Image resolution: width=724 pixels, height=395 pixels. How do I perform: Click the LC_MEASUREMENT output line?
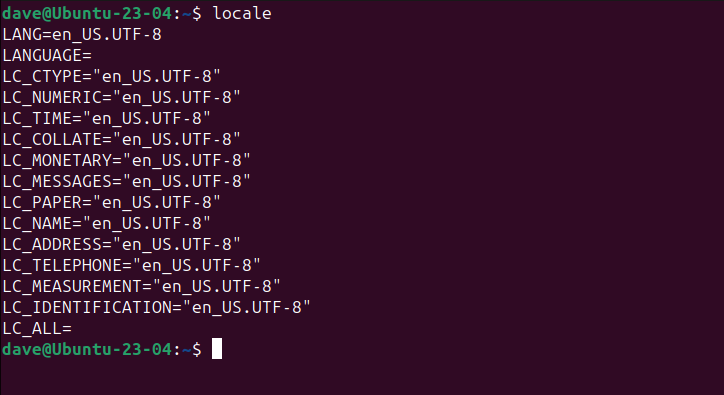(141, 286)
